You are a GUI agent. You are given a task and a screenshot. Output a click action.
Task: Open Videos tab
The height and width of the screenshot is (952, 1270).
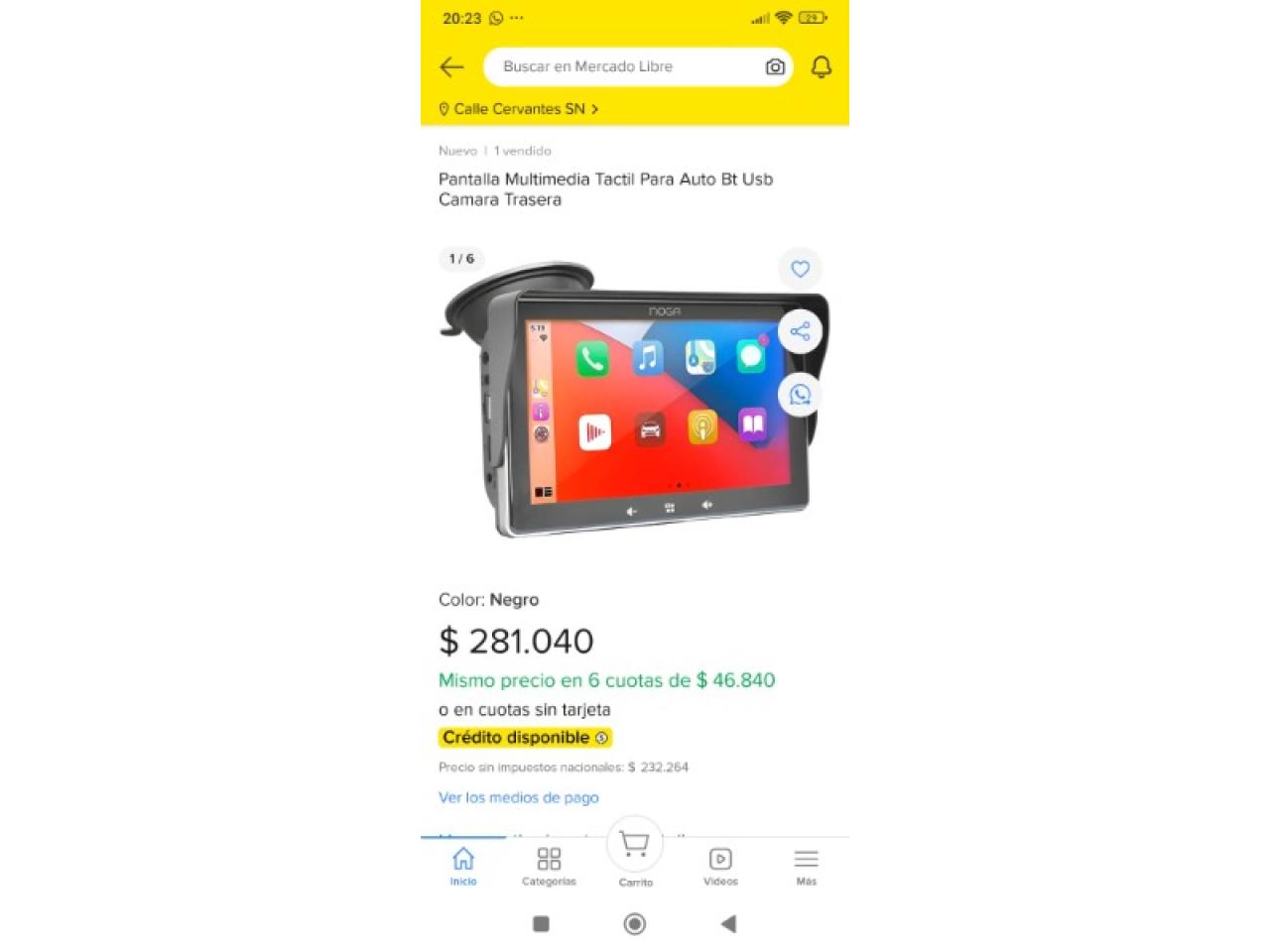pos(720,866)
